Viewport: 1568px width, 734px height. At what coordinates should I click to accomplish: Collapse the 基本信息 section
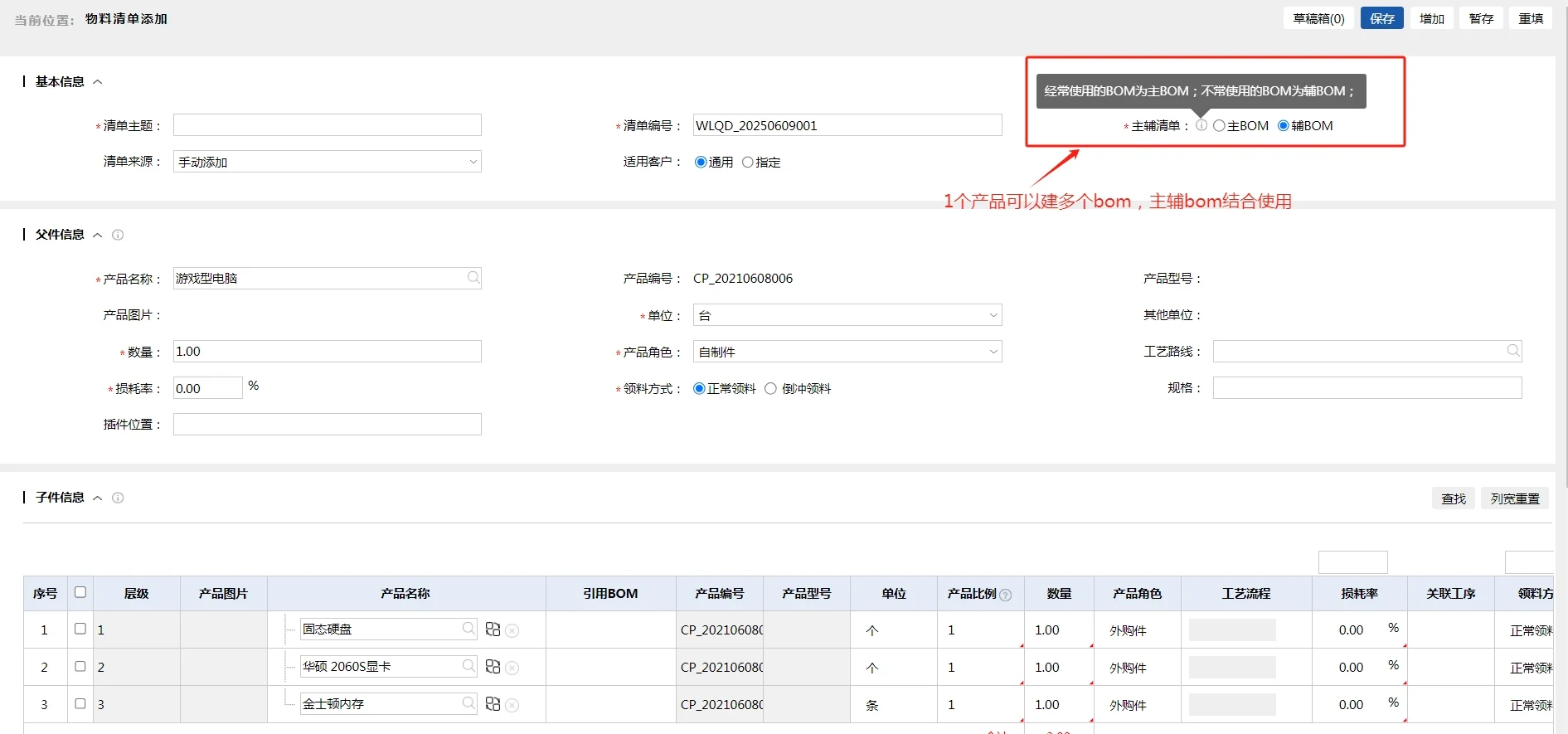click(x=98, y=82)
